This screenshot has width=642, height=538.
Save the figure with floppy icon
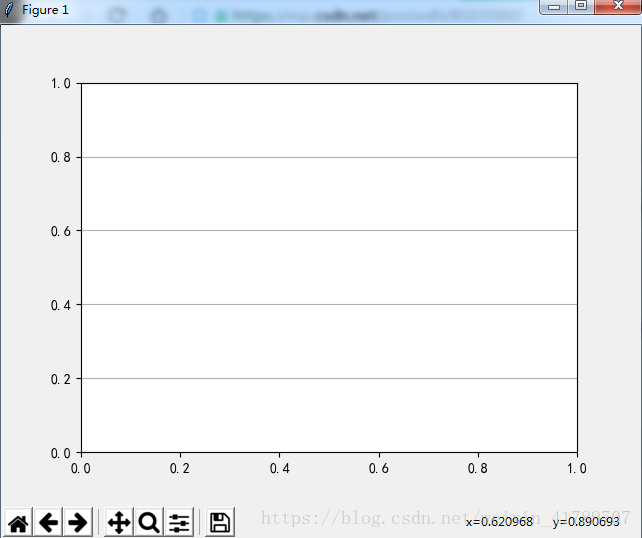click(x=220, y=522)
